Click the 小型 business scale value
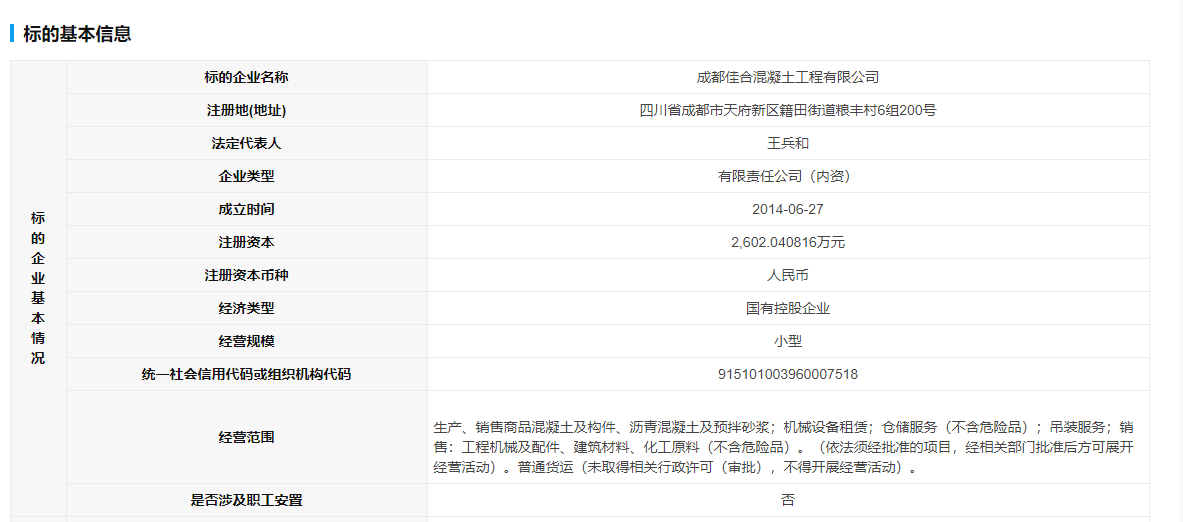This screenshot has height=522, width=1183. [x=787, y=341]
